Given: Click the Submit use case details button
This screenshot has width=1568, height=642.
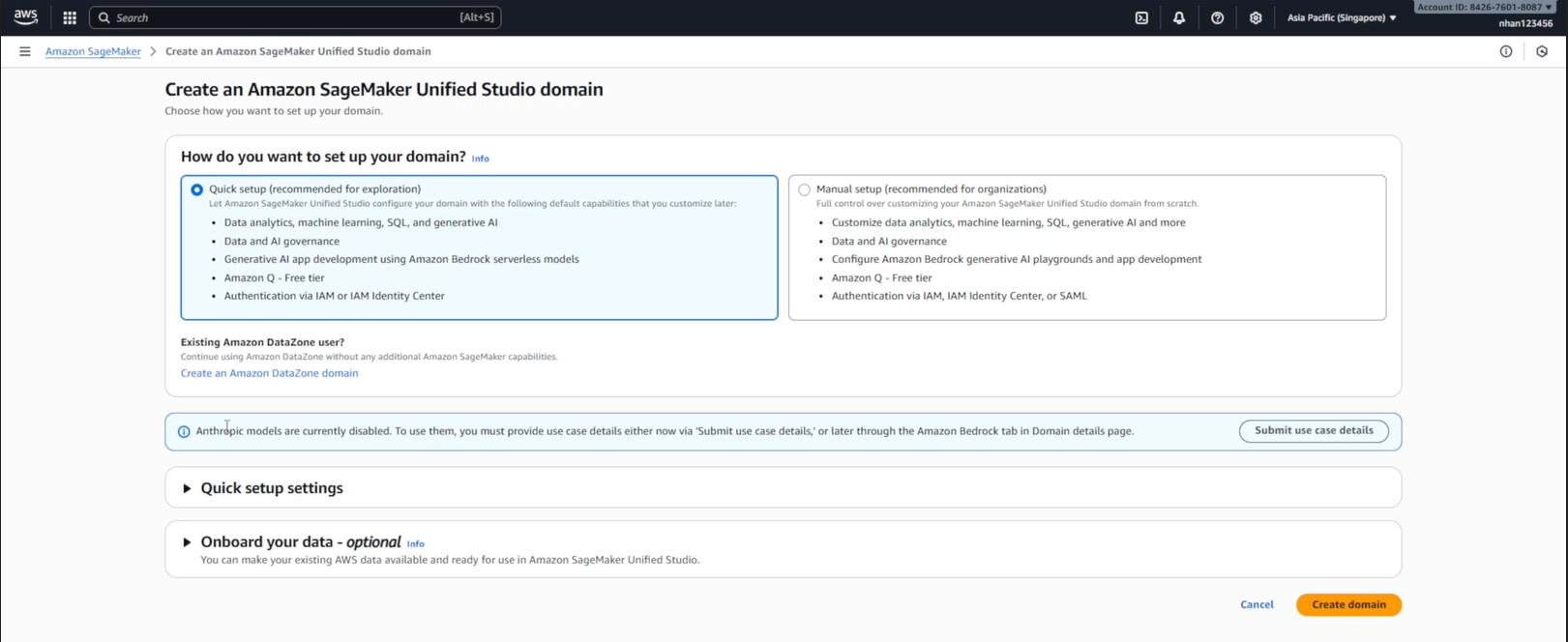Looking at the screenshot, I should coord(1314,430).
